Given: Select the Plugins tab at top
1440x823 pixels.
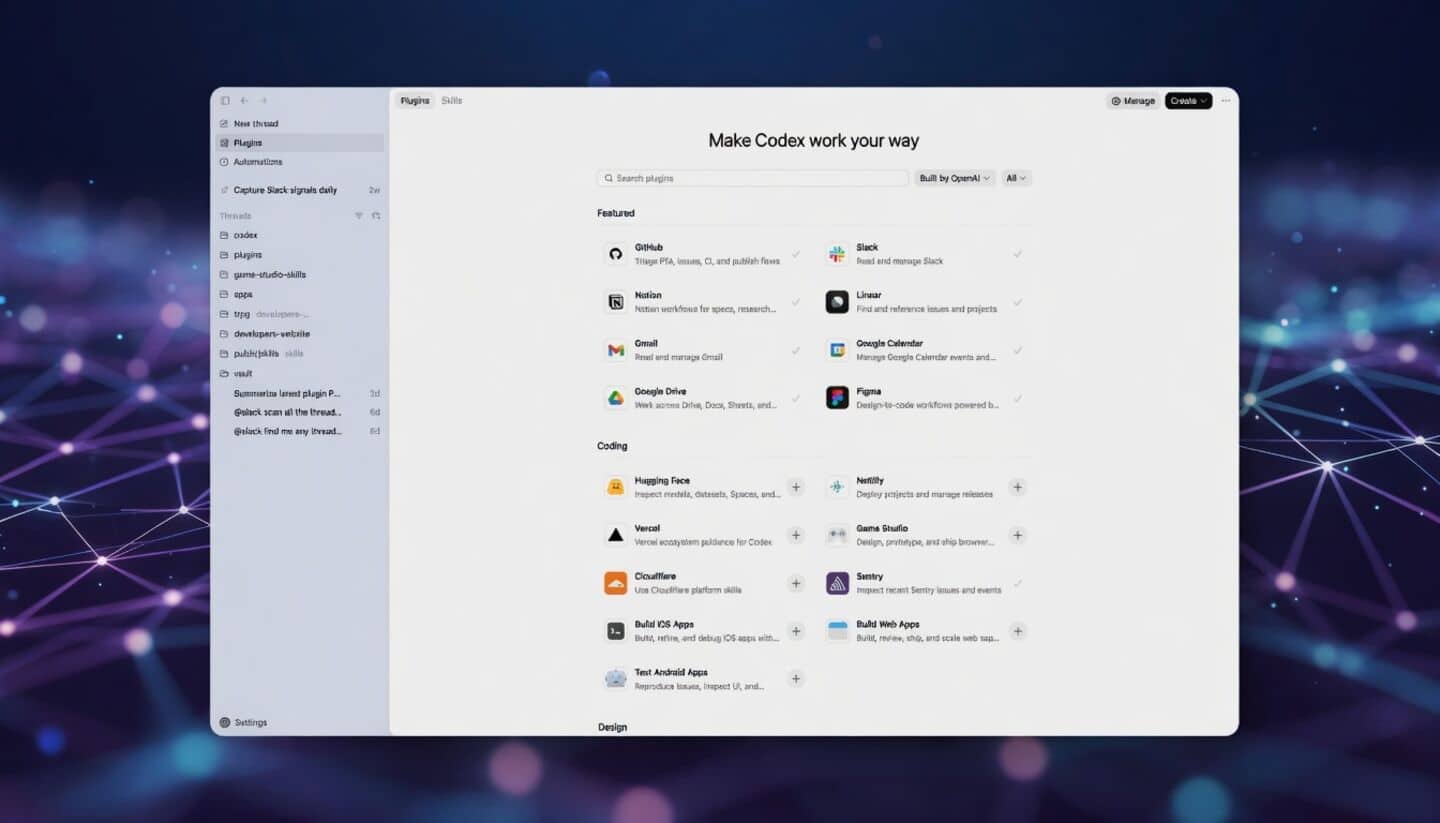Looking at the screenshot, I should (415, 101).
